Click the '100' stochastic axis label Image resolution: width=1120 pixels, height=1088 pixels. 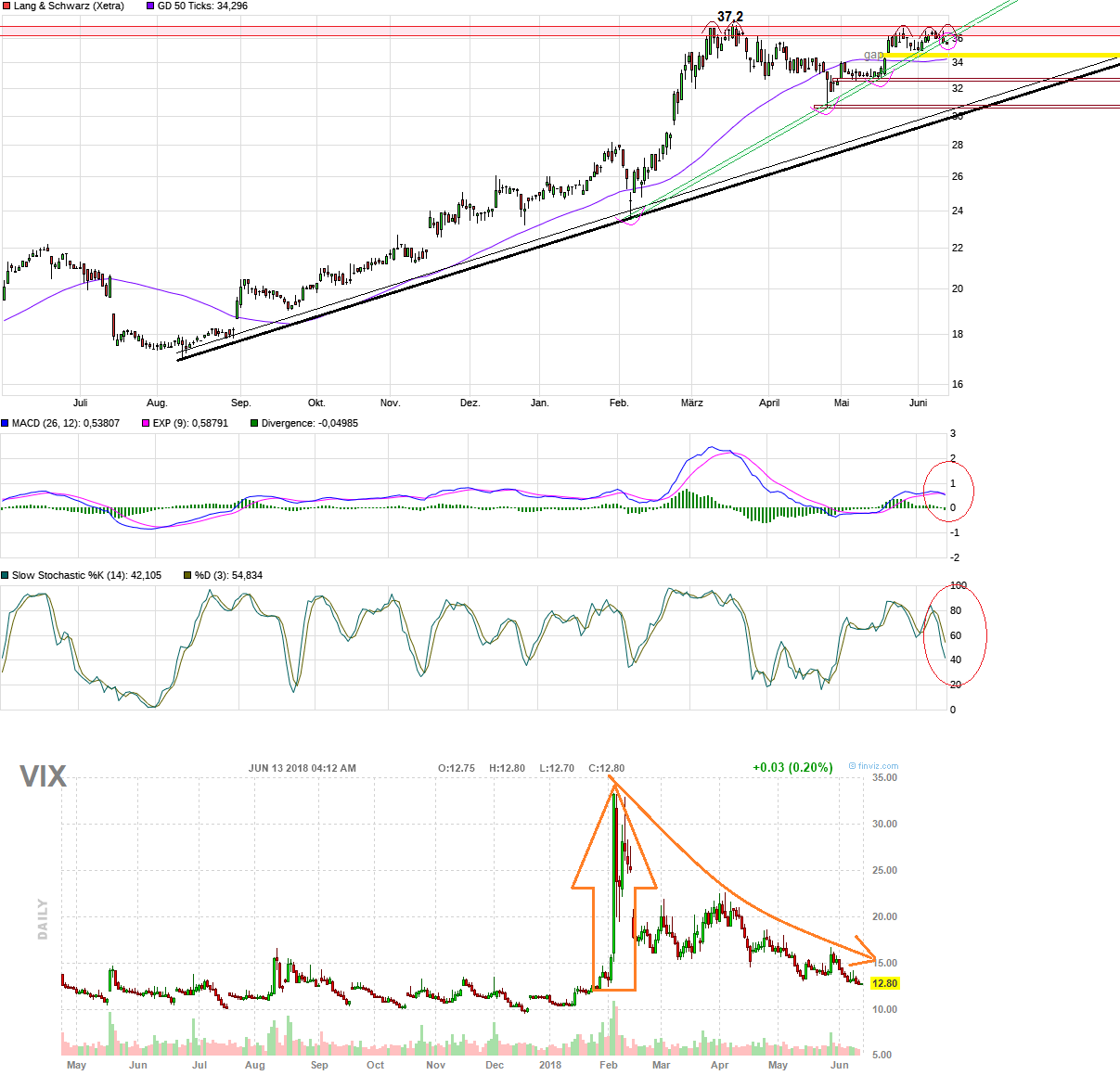(959, 585)
